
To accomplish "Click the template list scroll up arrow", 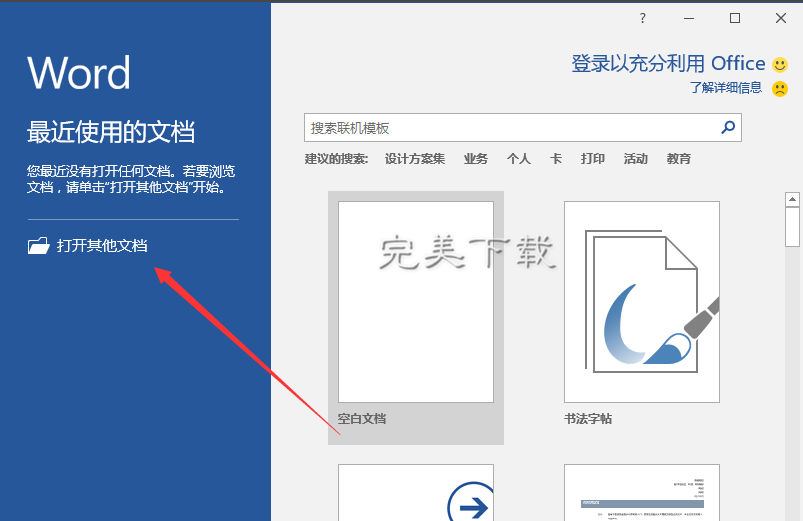I will pyautogui.click(x=792, y=199).
